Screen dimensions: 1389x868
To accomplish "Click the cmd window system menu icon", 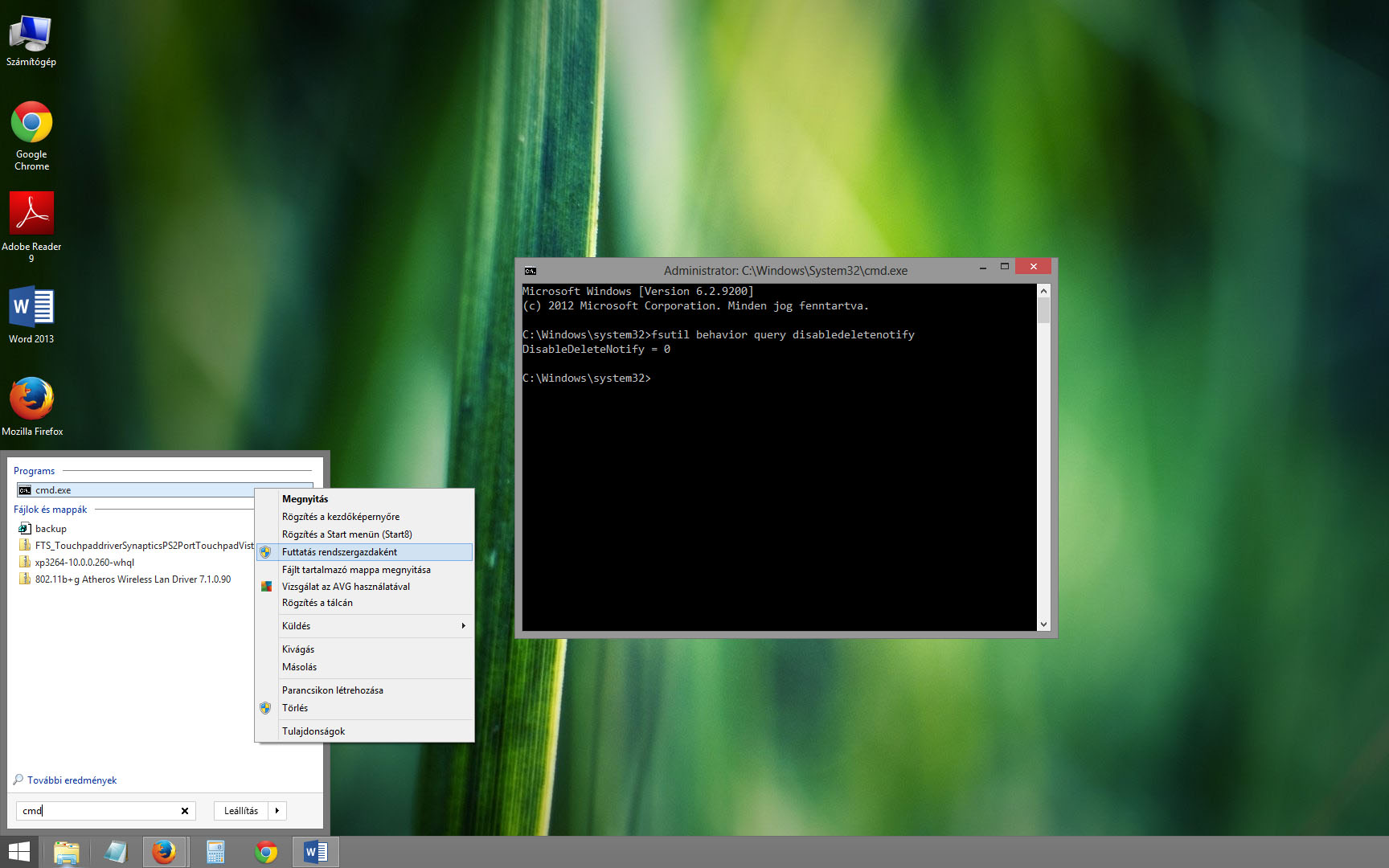I will 531,271.
